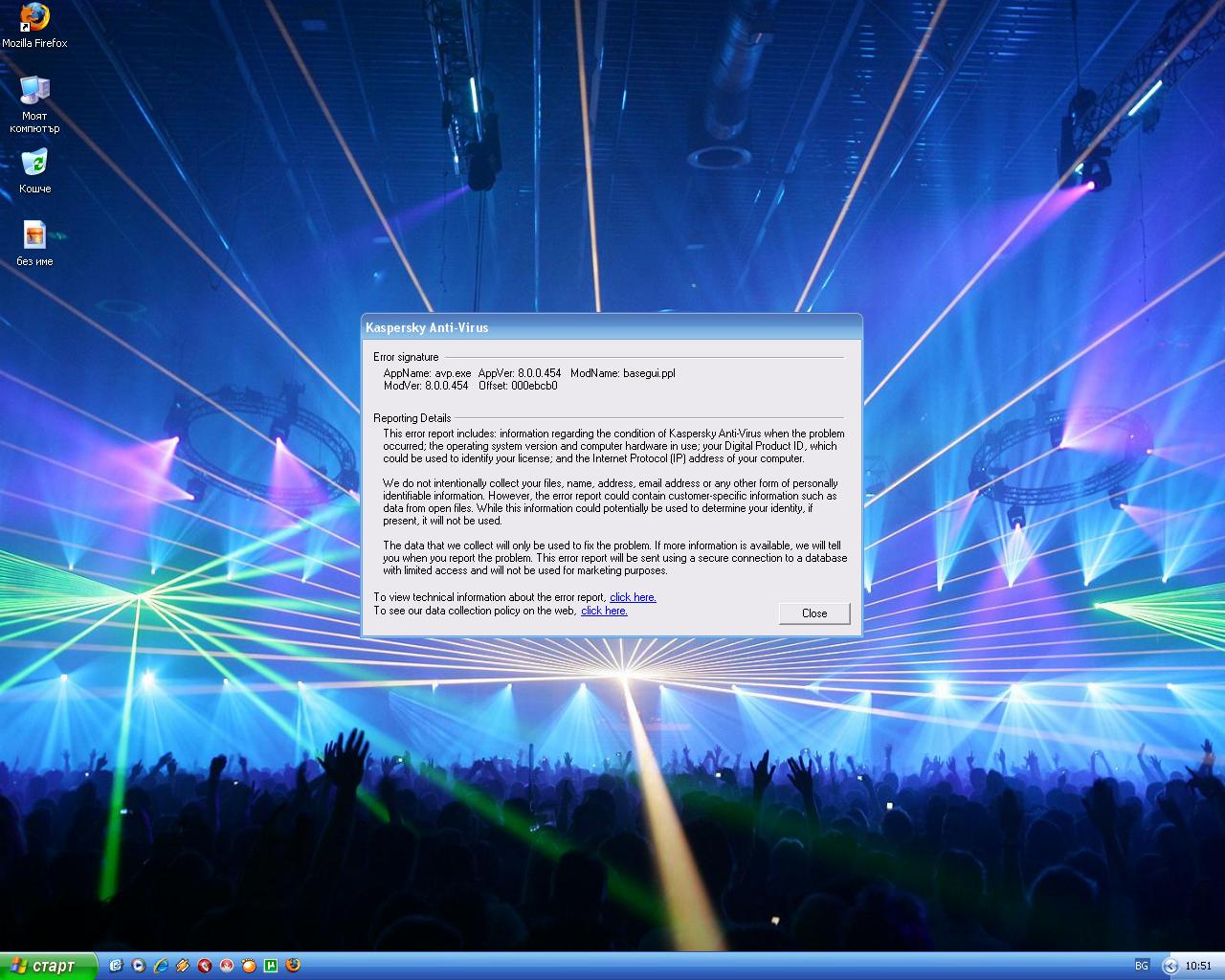Select the 'без име' file icon
Screen dimensions: 1225x980
click(34, 243)
